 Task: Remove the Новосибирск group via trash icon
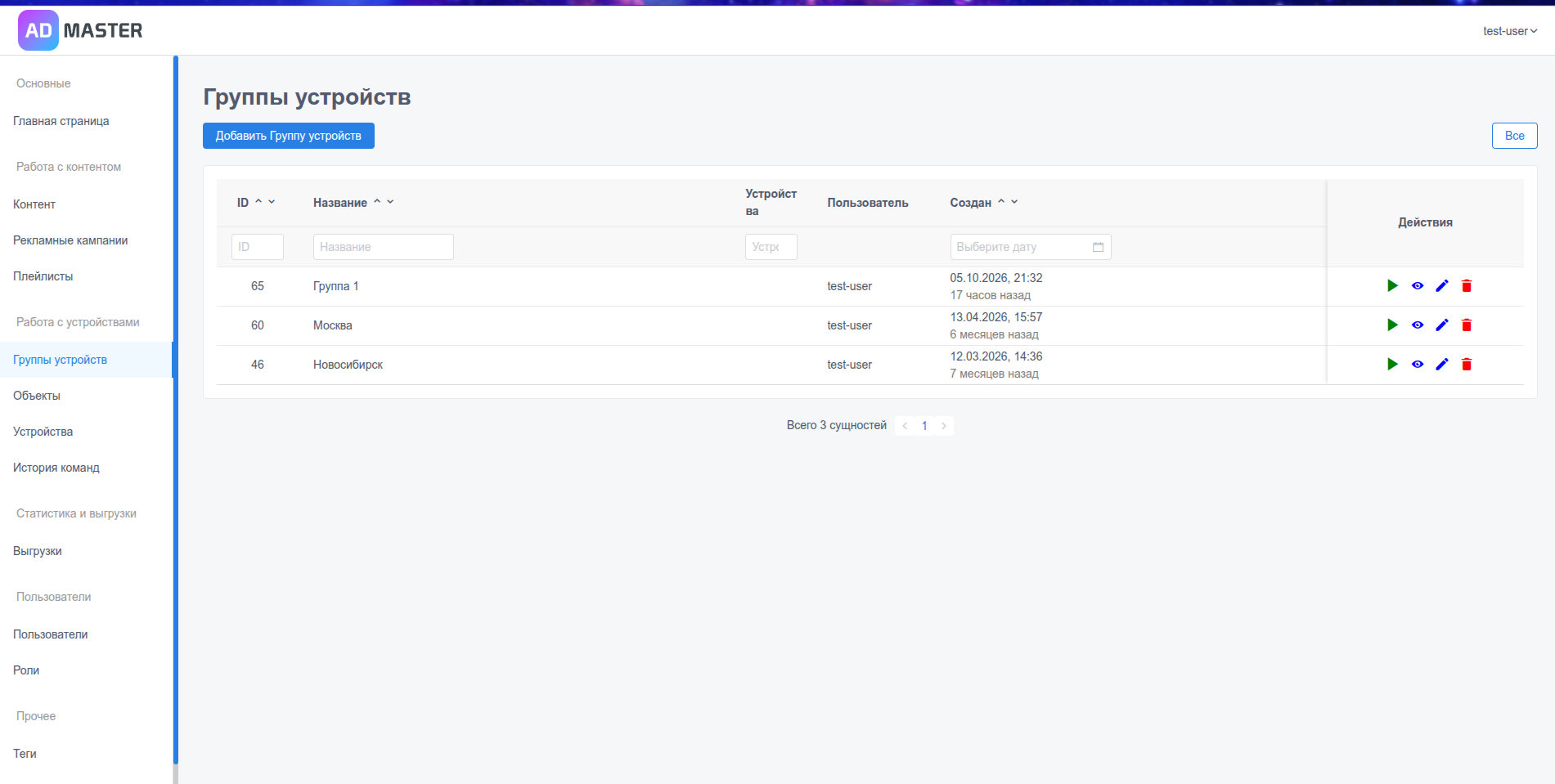(x=1467, y=364)
